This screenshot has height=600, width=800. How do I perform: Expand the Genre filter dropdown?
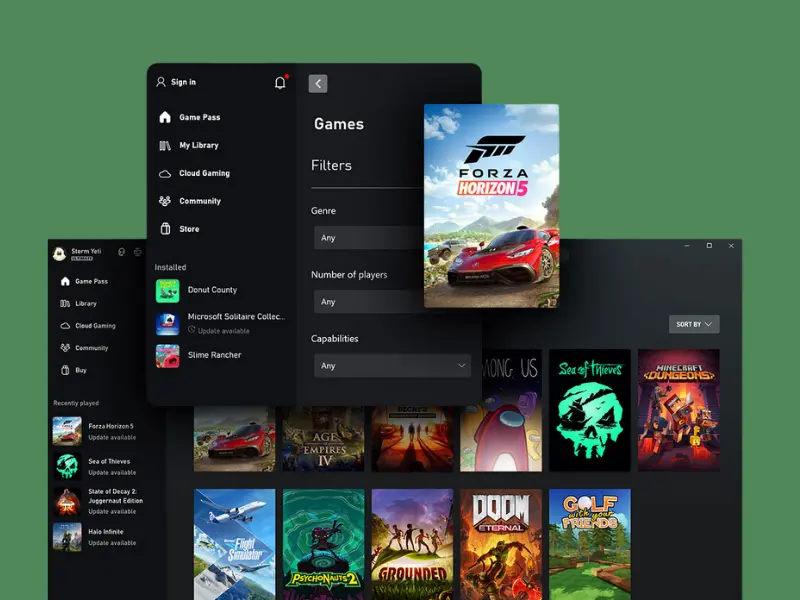pyautogui.click(x=367, y=238)
